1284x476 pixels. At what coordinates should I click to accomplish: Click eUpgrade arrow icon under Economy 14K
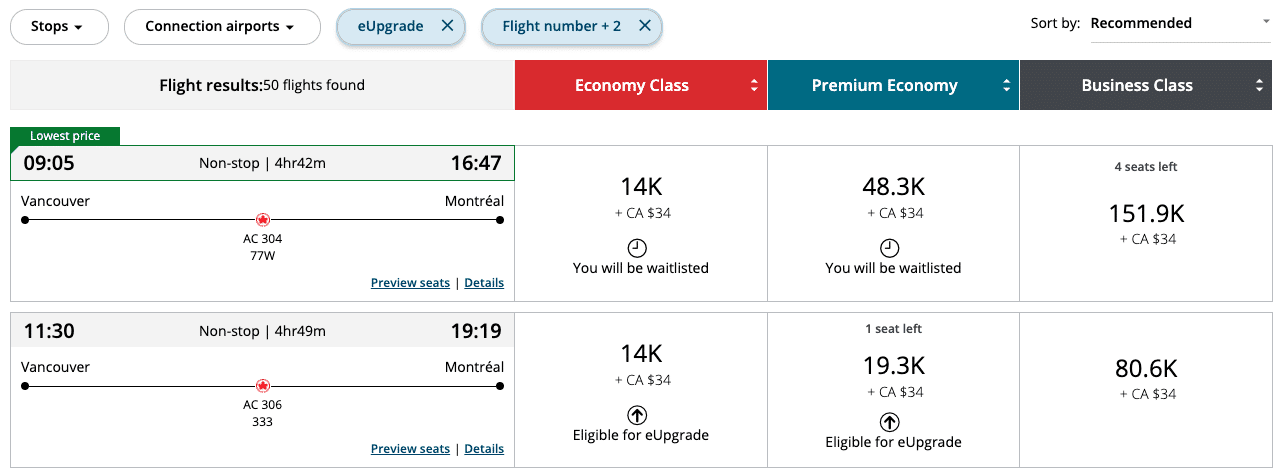point(637,415)
